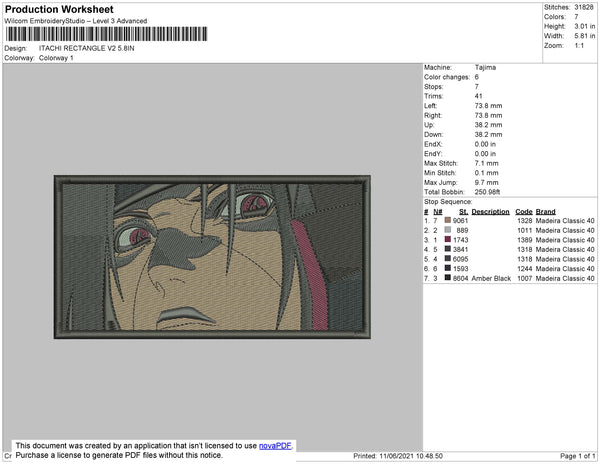Click 'Wilcom EmbroideryStudio – Level 3 Advanced' text
Image resolution: width=600 pixels, height=464 pixels.
[76, 21]
